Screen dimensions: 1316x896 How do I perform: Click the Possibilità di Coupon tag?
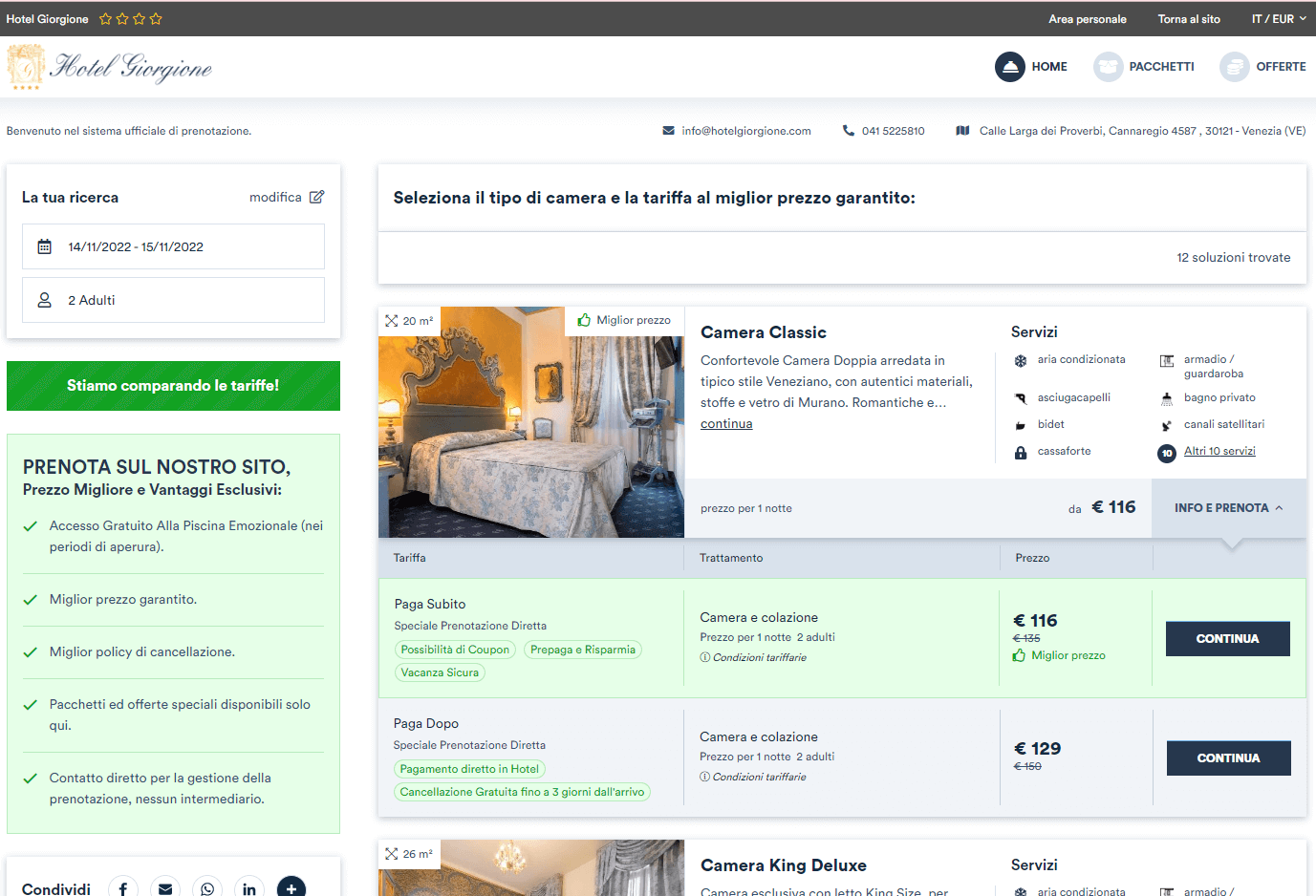tap(455, 650)
